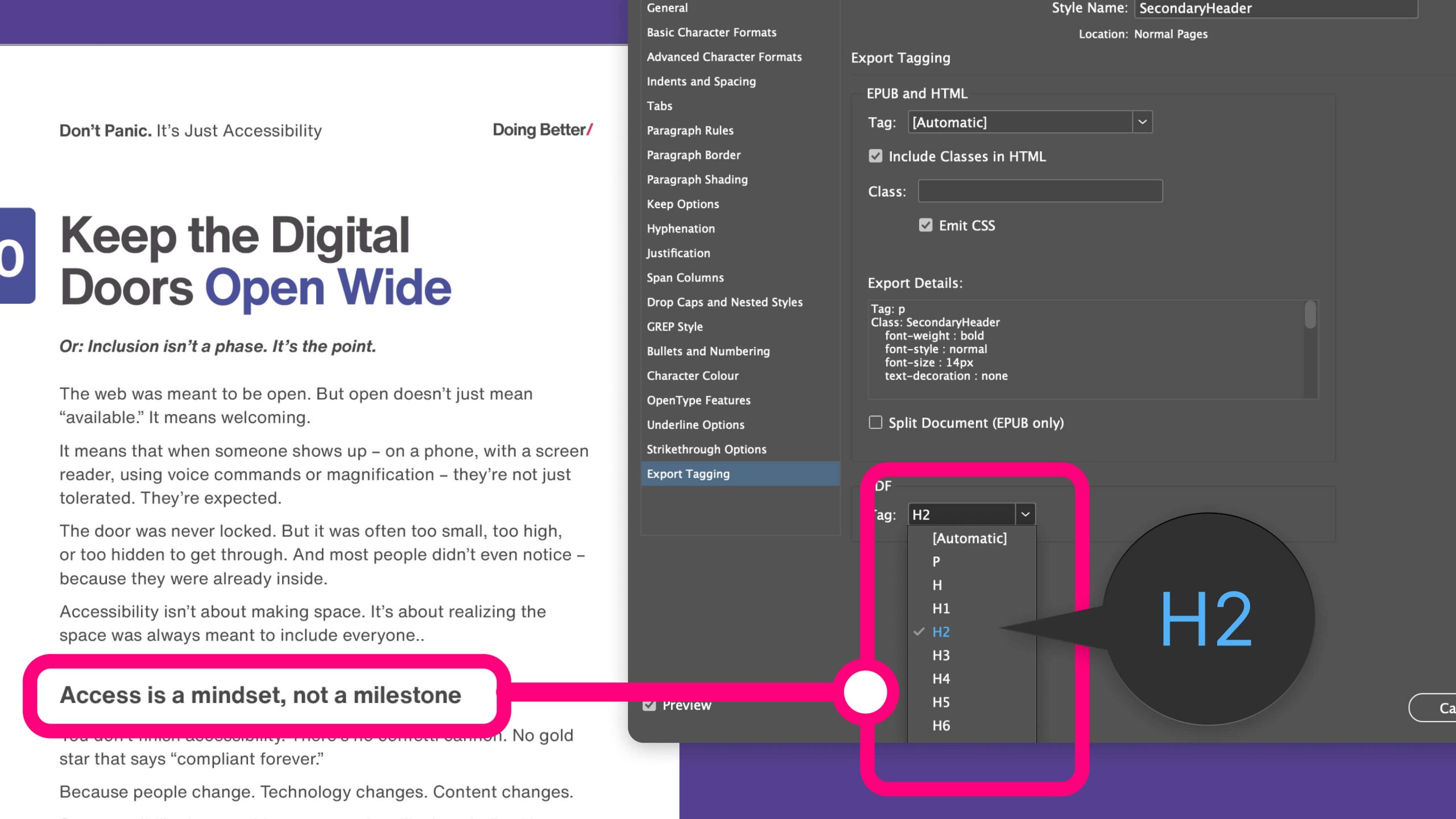Open Basic Character Formats section

[x=711, y=32]
